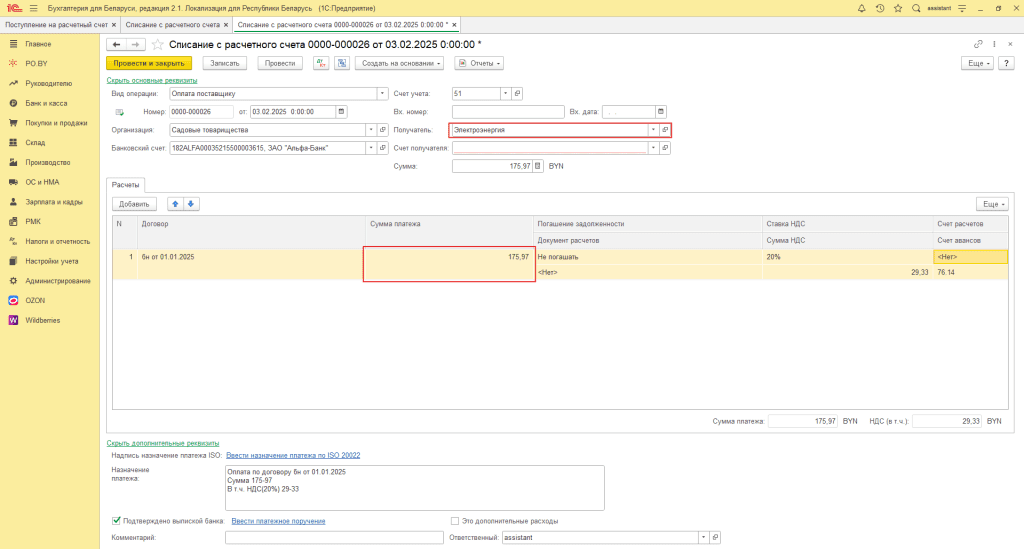Select Ставка НДС 20% cell
The height and width of the screenshot is (549, 1024).
pyautogui.click(x=848, y=257)
